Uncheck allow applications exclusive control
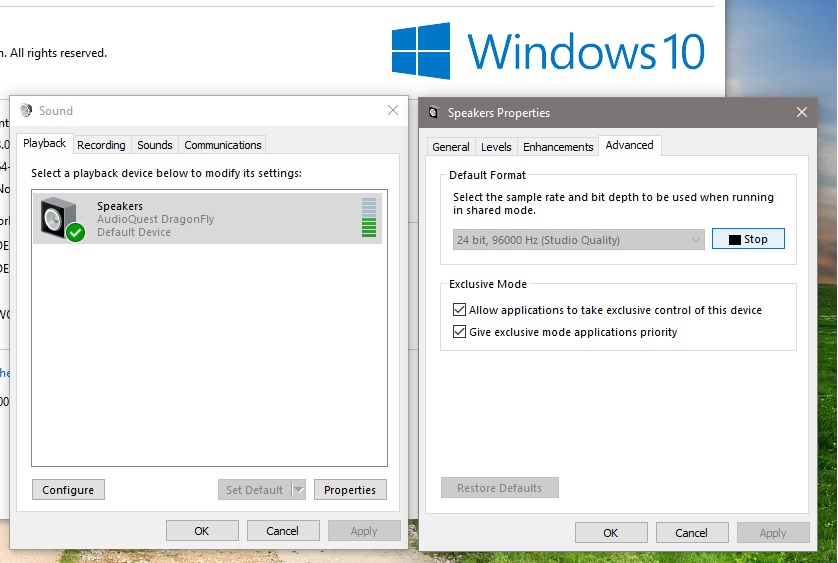The height and width of the screenshot is (563, 838). pos(460,310)
